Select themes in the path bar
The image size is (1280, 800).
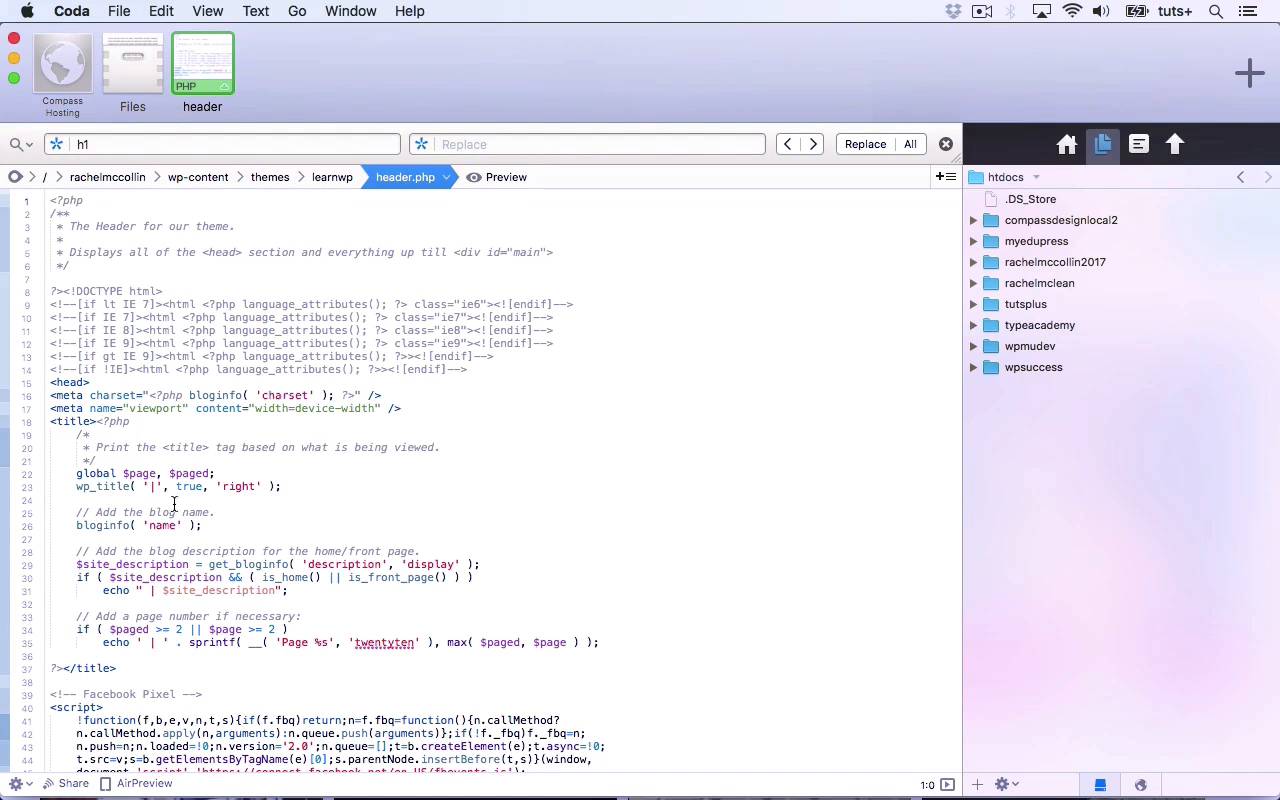[270, 177]
